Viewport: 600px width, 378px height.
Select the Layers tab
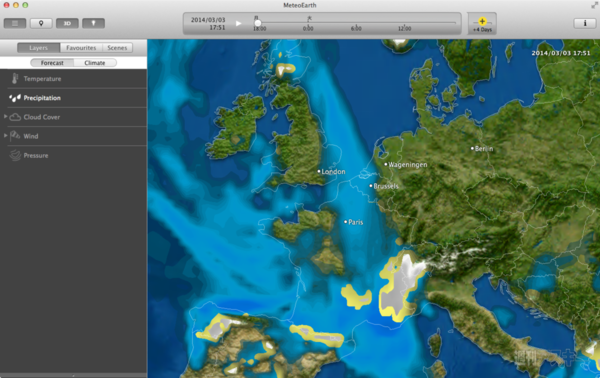pyautogui.click(x=39, y=48)
